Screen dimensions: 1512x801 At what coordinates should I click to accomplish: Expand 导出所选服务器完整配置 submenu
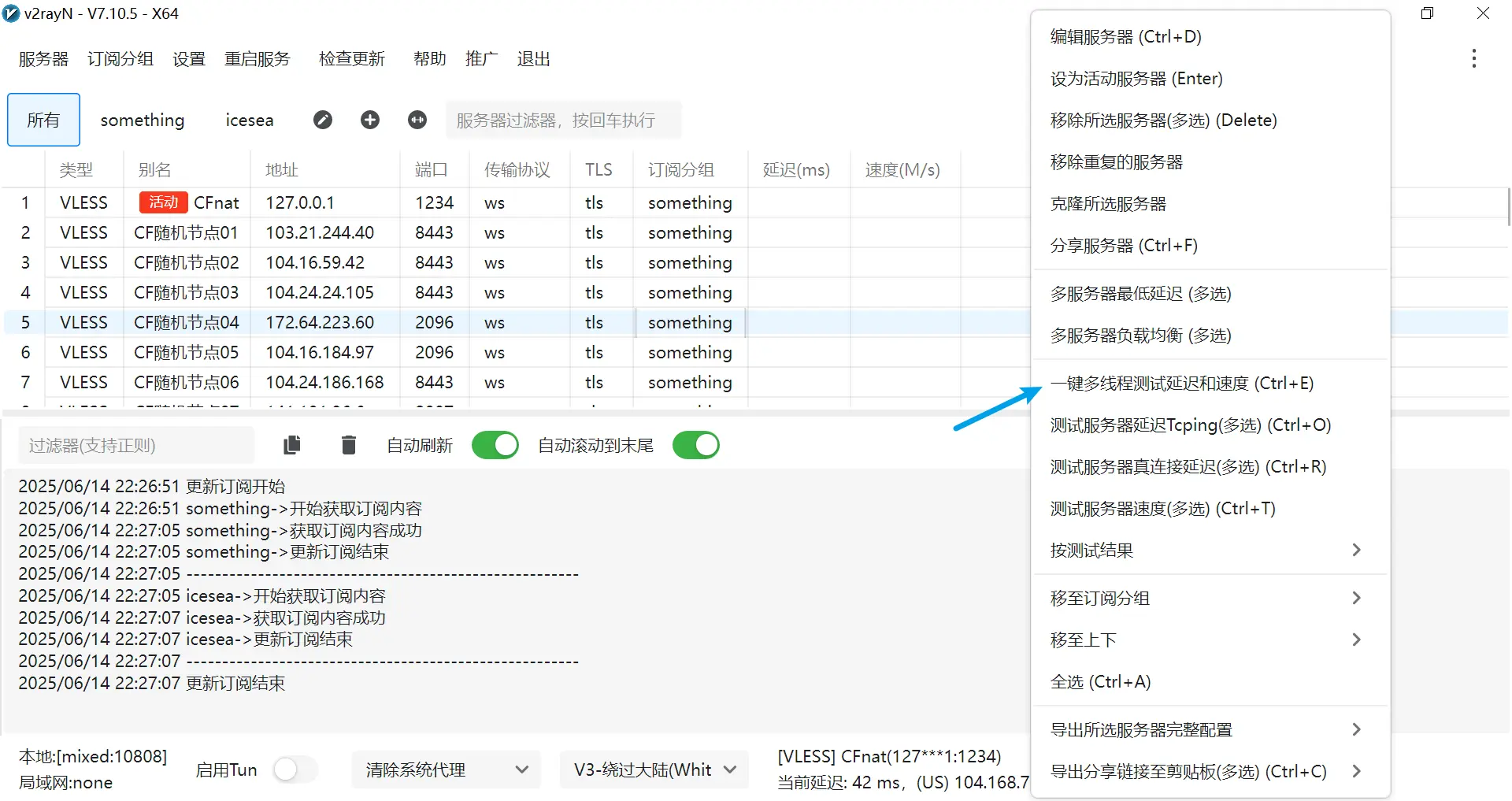pos(1210,729)
